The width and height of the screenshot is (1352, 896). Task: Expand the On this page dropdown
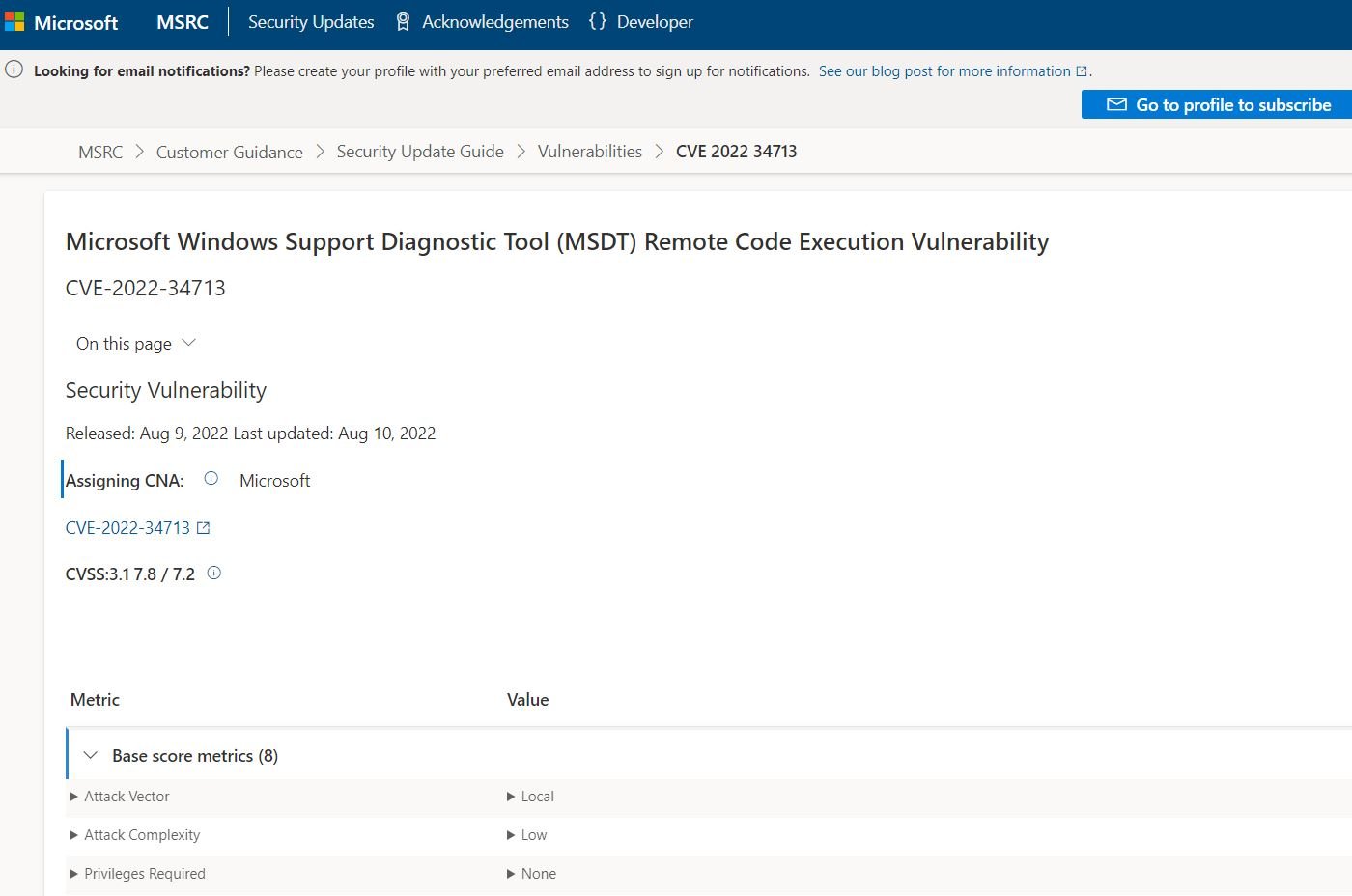136,344
